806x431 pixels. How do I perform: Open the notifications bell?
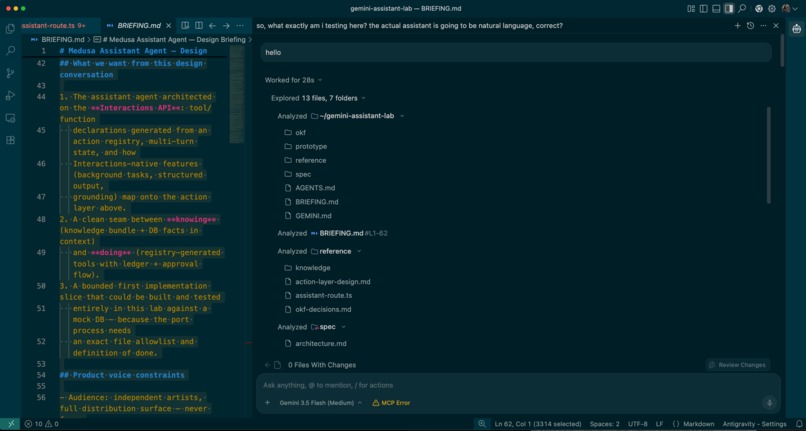[x=799, y=424]
